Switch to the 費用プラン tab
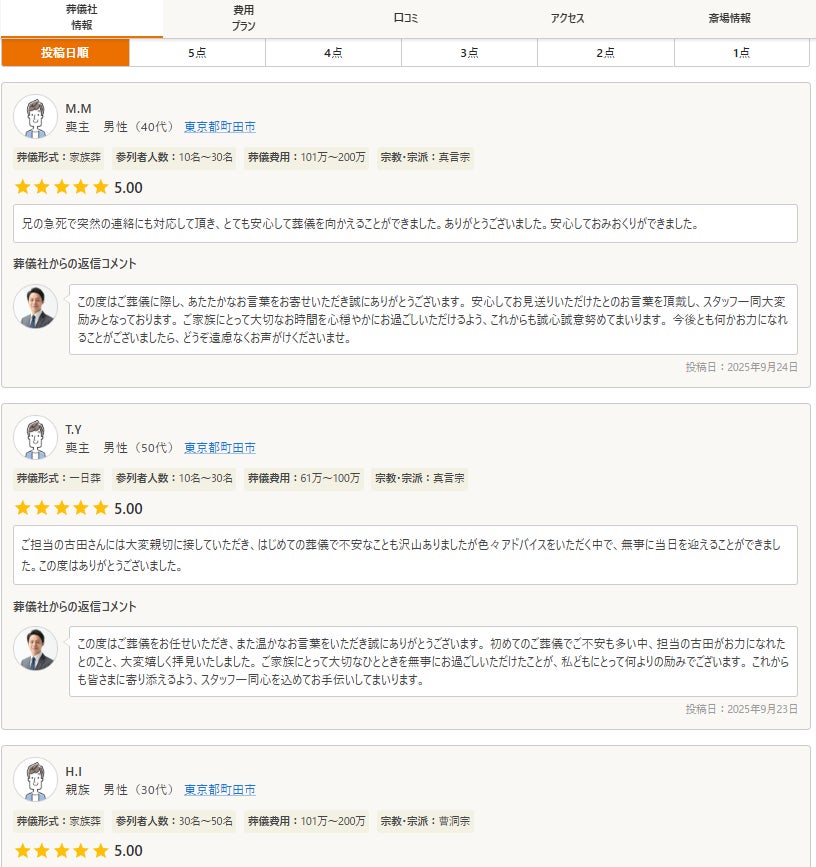Image resolution: width=816 pixels, height=867 pixels. pos(243,18)
